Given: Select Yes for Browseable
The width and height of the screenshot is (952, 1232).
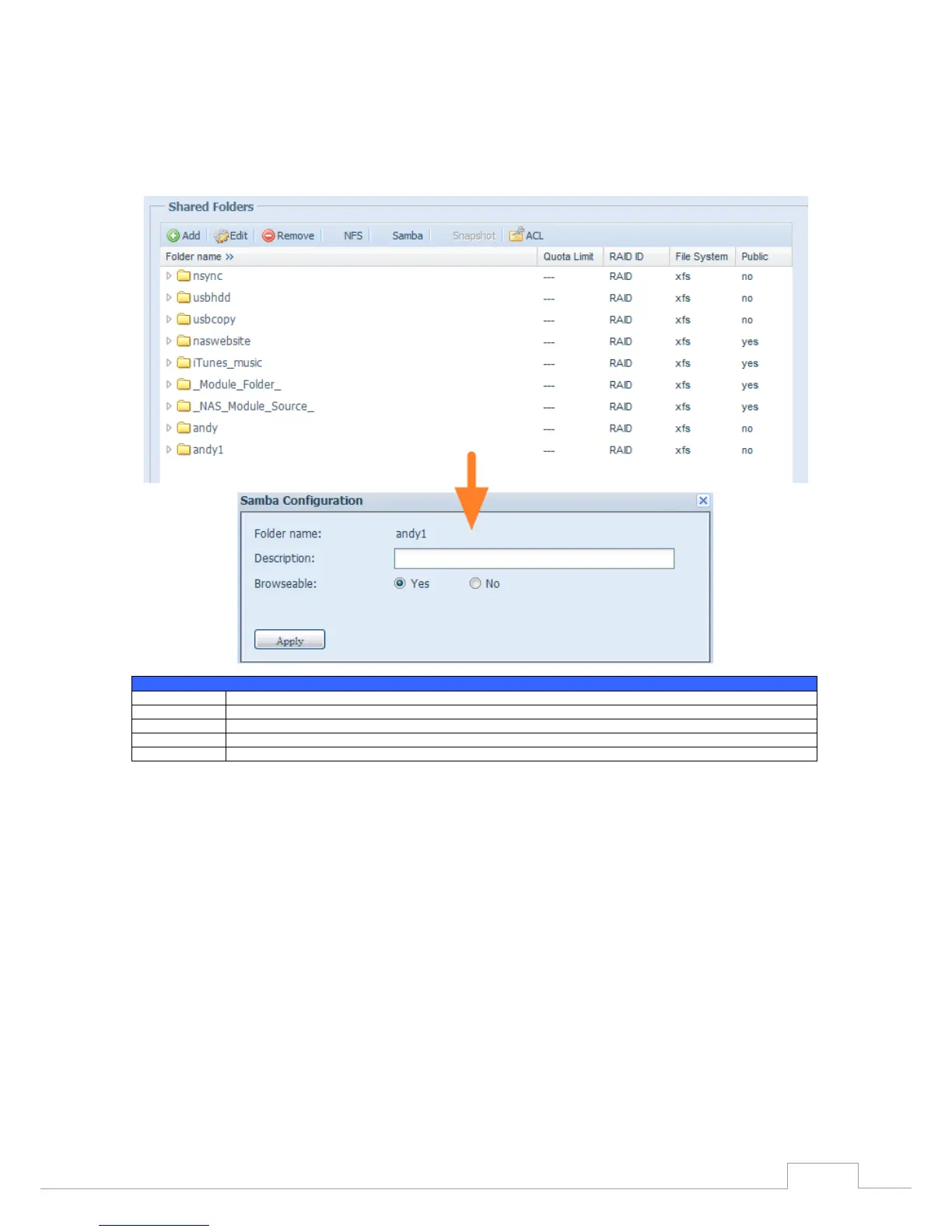Looking at the screenshot, I should click(x=400, y=583).
